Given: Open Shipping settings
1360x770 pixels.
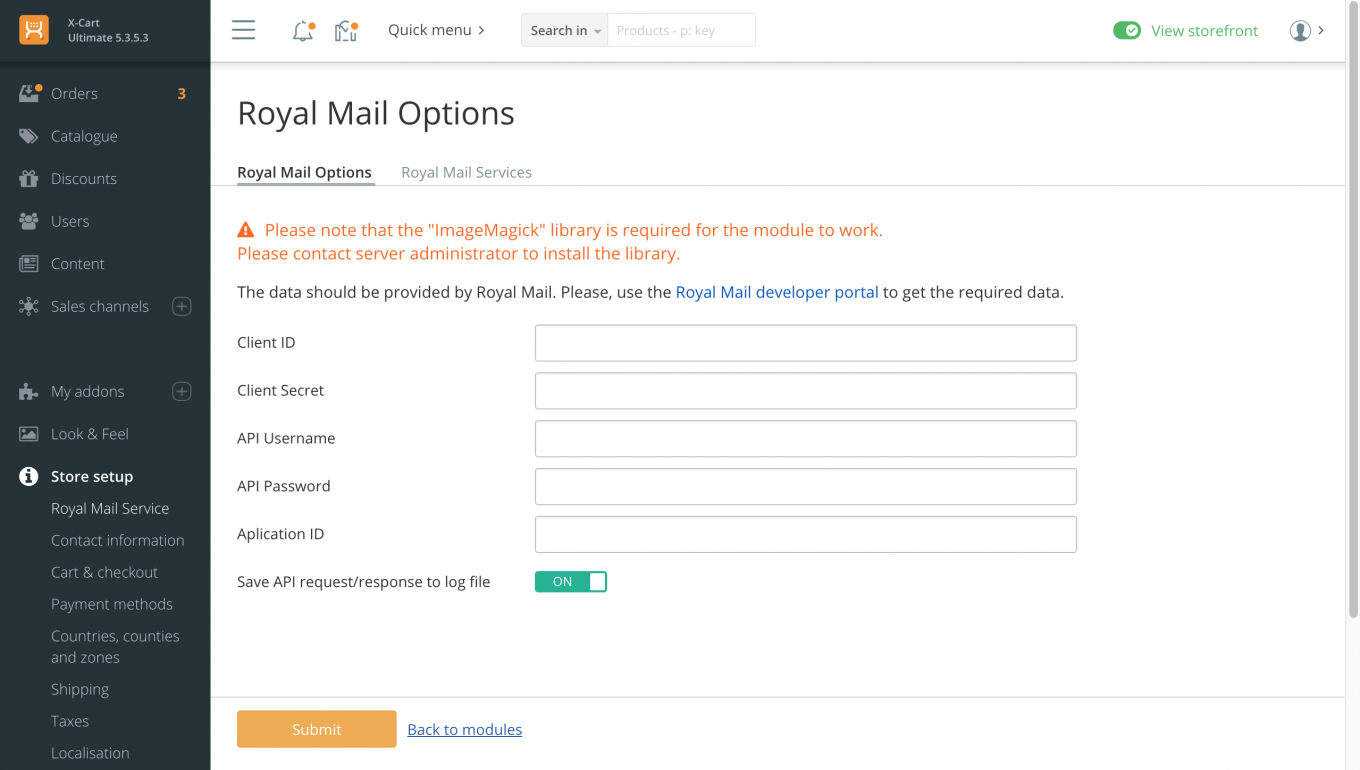Looking at the screenshot, I should (80, 689).
